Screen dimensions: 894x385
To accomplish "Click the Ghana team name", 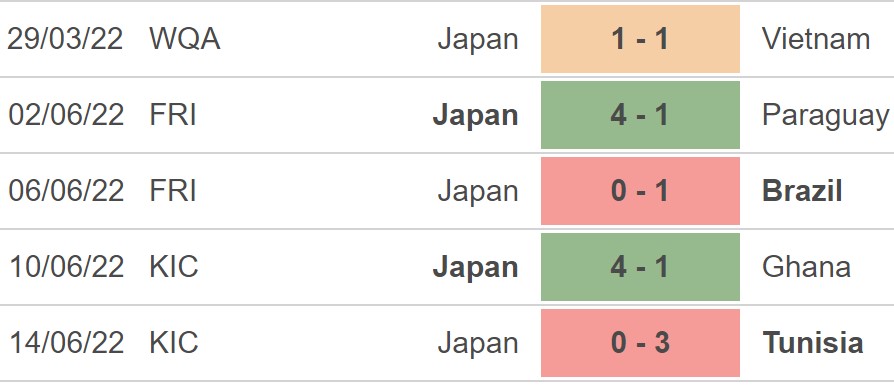I will pyautogui.click(x=806, y=266).
